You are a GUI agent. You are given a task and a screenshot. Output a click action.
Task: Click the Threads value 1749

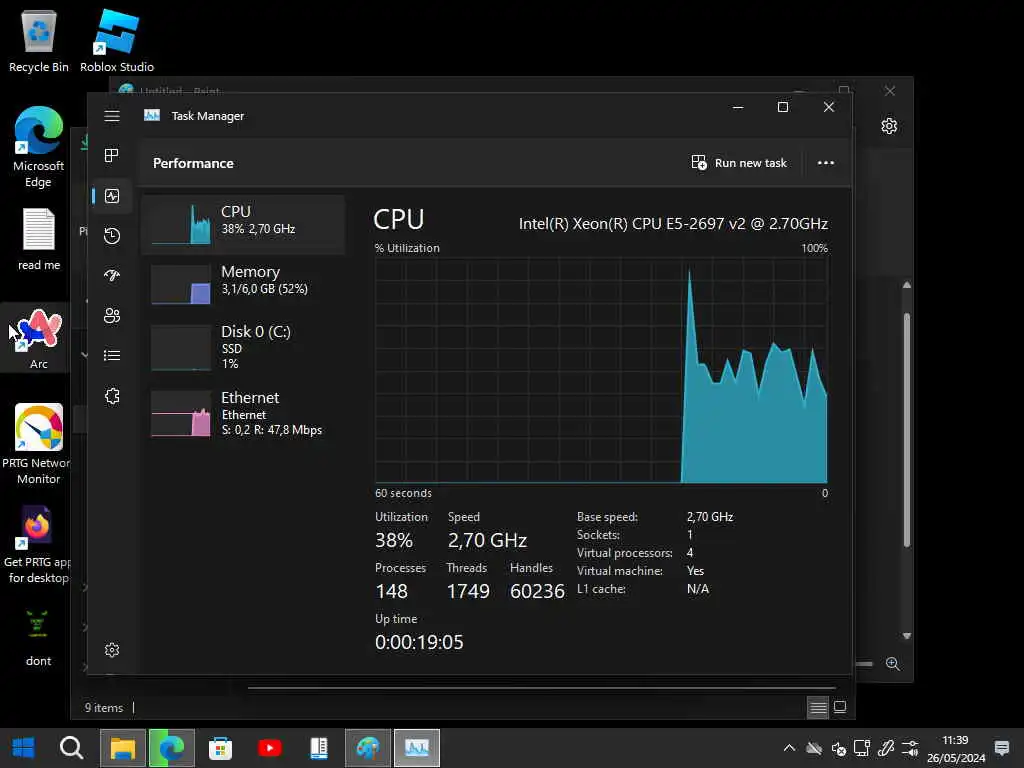[x=468, y=592]
